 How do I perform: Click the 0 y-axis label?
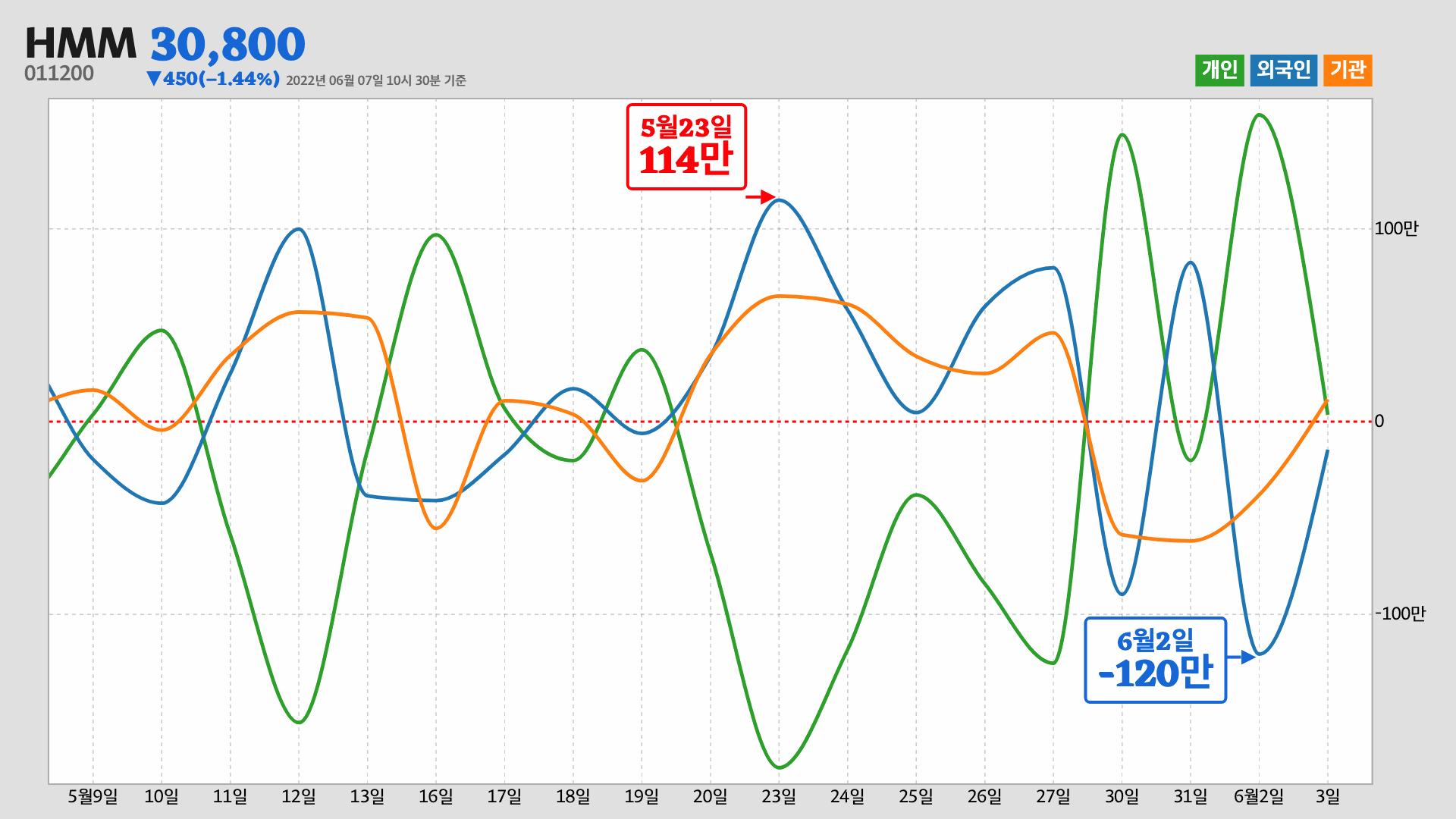click(x=1379, y=421)
